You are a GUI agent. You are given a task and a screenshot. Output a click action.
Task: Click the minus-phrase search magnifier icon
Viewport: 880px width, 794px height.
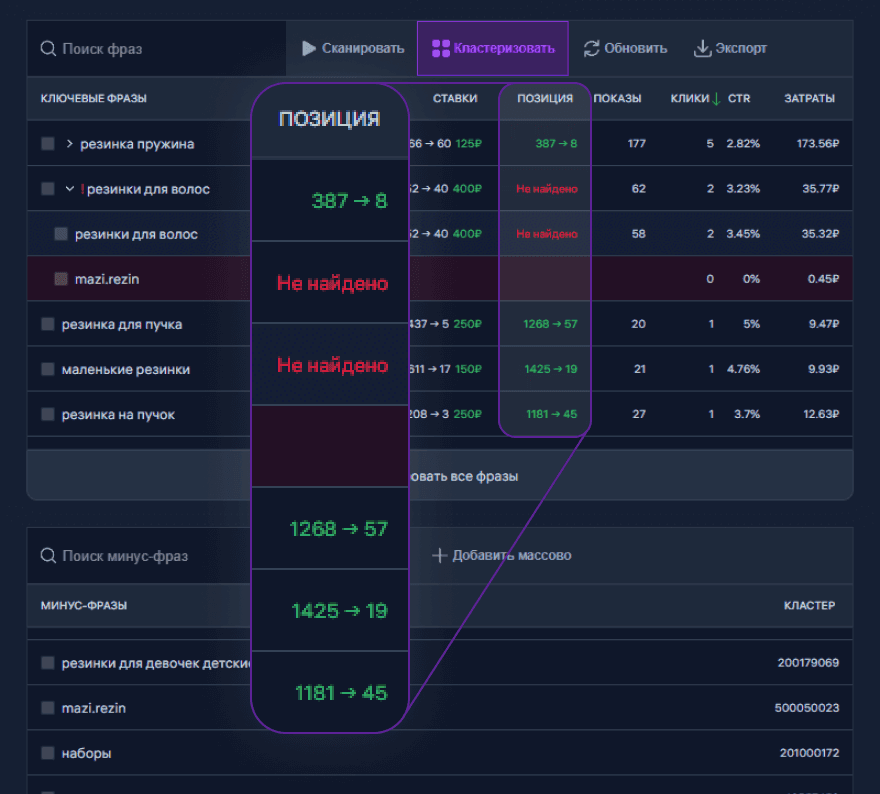(x=48, y=555)
